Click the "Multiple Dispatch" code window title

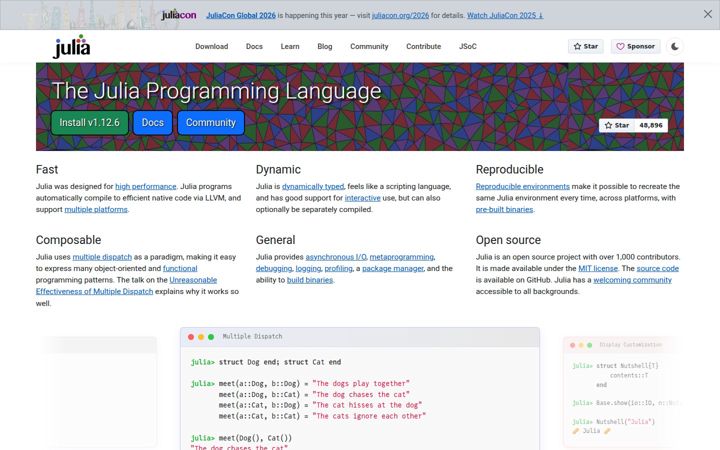tap(252, 337)
